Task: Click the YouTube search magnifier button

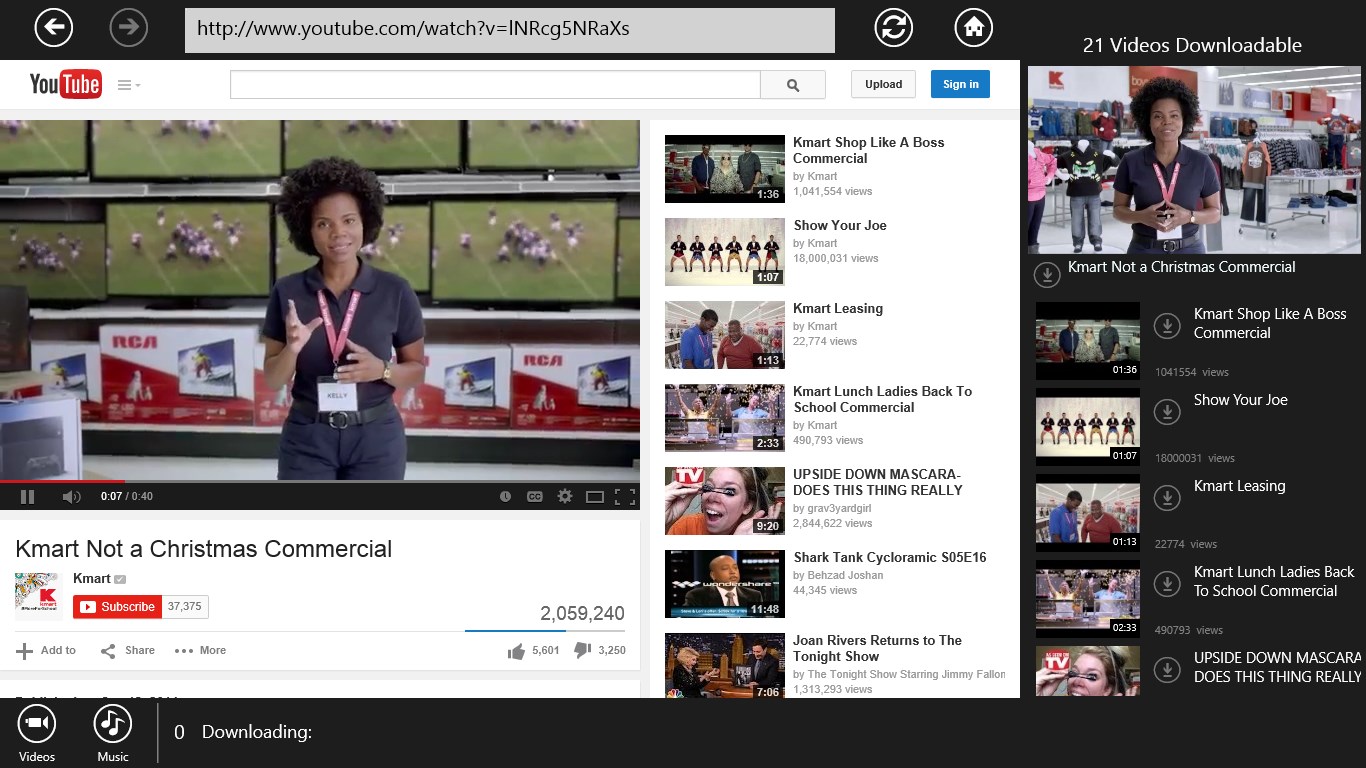Action: point(793,85)
